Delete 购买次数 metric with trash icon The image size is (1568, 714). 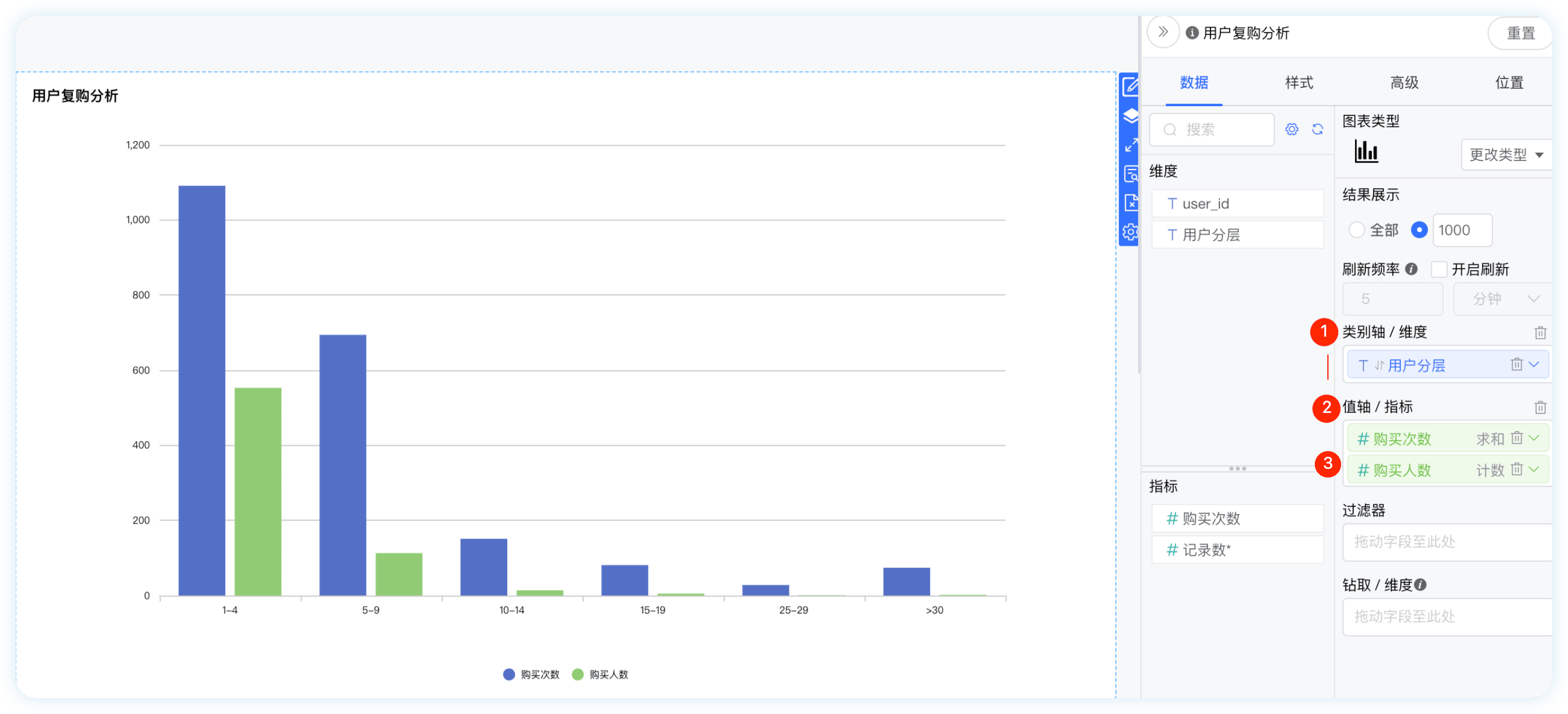coord(1516,438)
